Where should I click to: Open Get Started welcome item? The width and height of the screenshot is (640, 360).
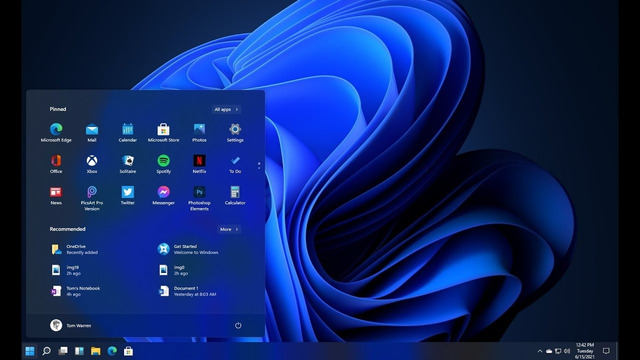[x=188, y=249]
